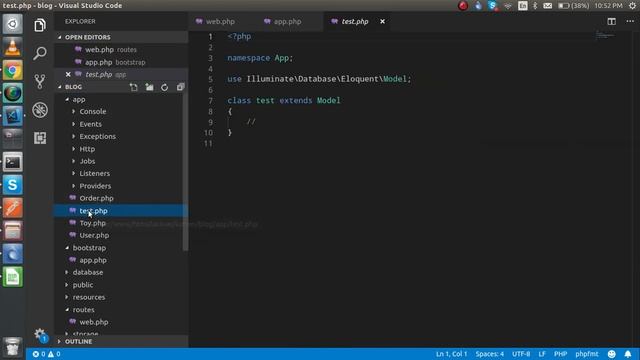Open web.php under routes folder
This screenshot has width=640, height=360.
pyautogui.click(x=94, y=322)
